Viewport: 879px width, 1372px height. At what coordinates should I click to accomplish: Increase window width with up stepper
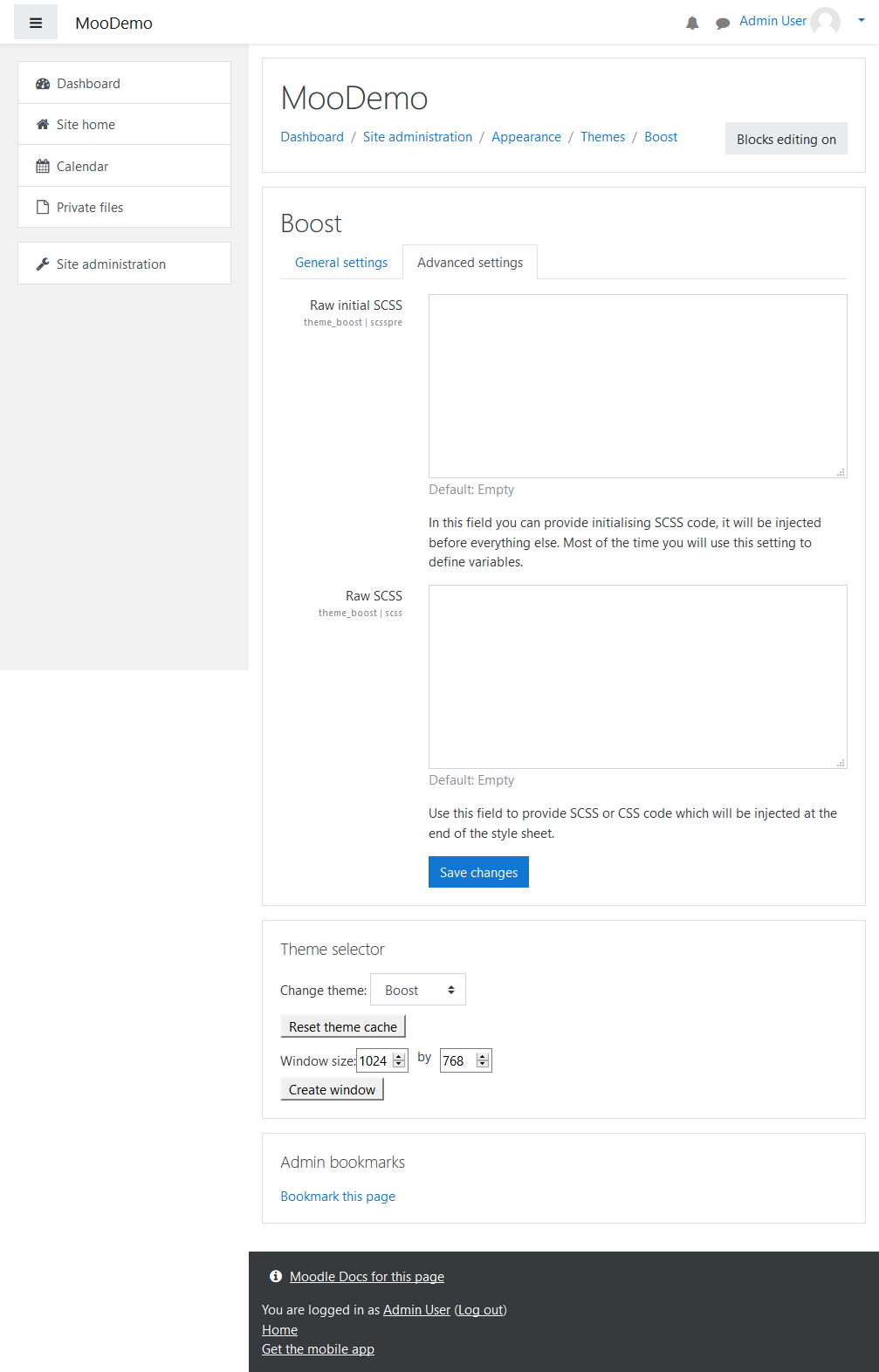tap(399, 1057)
